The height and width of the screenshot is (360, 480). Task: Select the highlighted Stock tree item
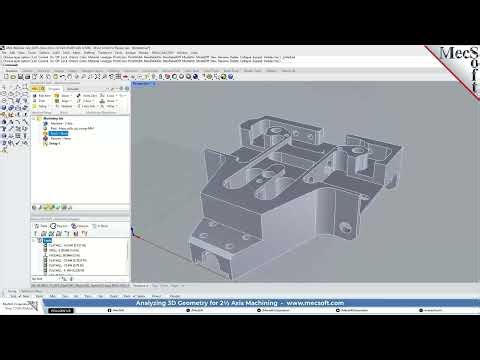click(x=59, y=133)
